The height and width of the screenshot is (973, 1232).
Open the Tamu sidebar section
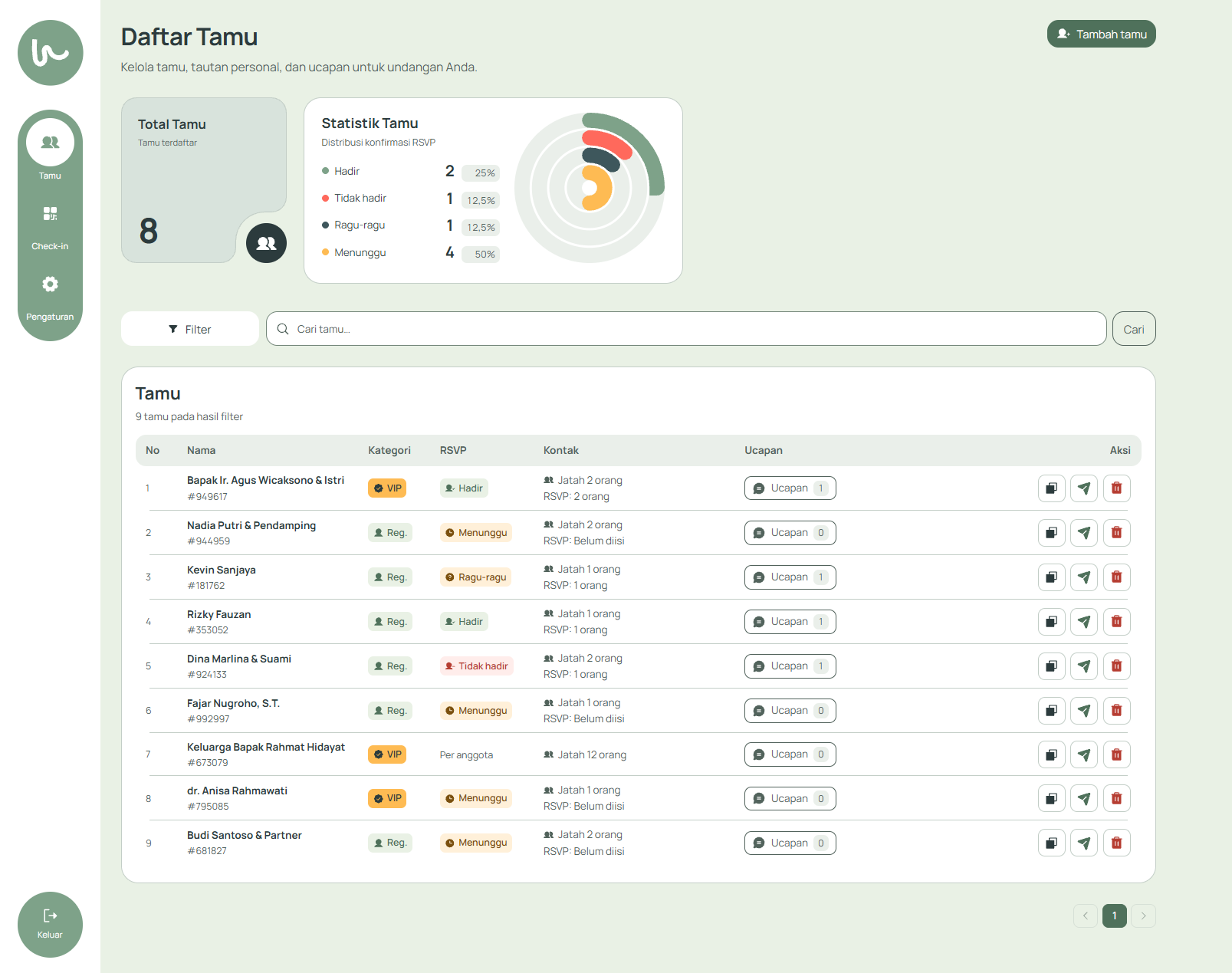coord(50,150)
